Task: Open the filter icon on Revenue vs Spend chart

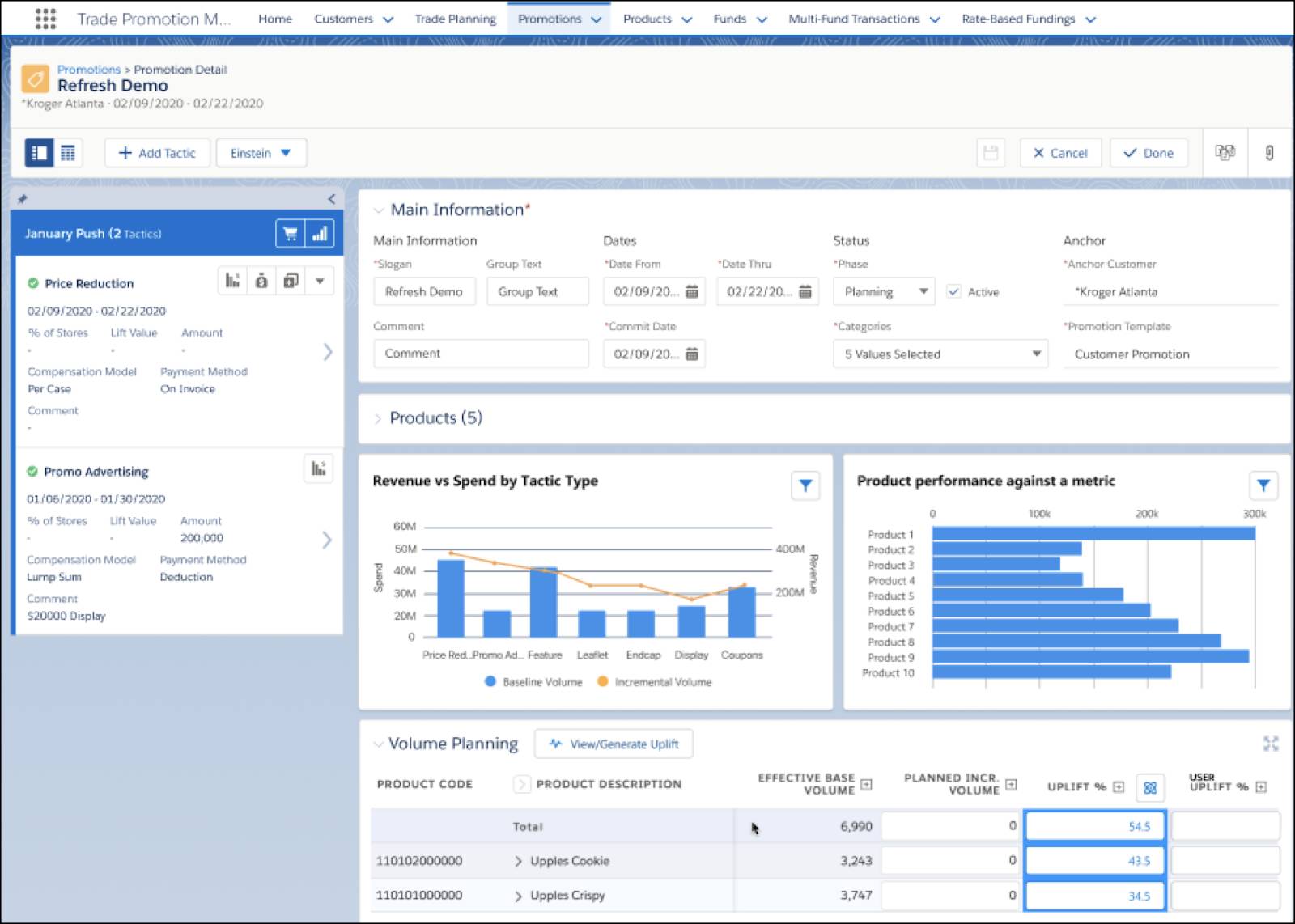Action: [x=804, y=486]
